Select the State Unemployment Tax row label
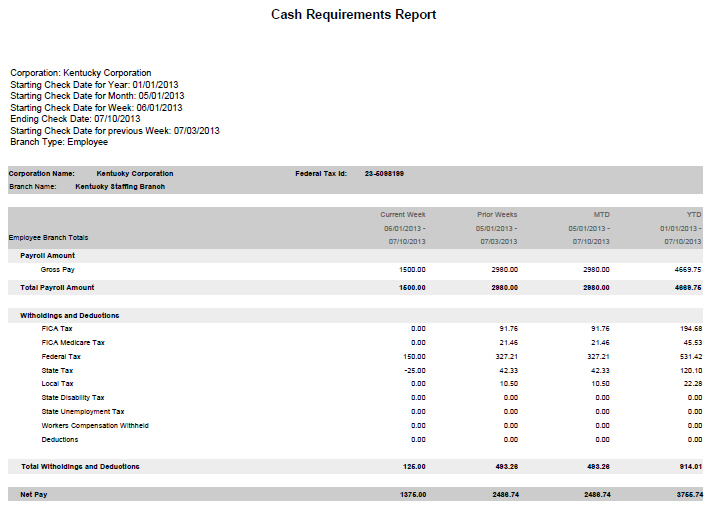 (x=83, y=411)
